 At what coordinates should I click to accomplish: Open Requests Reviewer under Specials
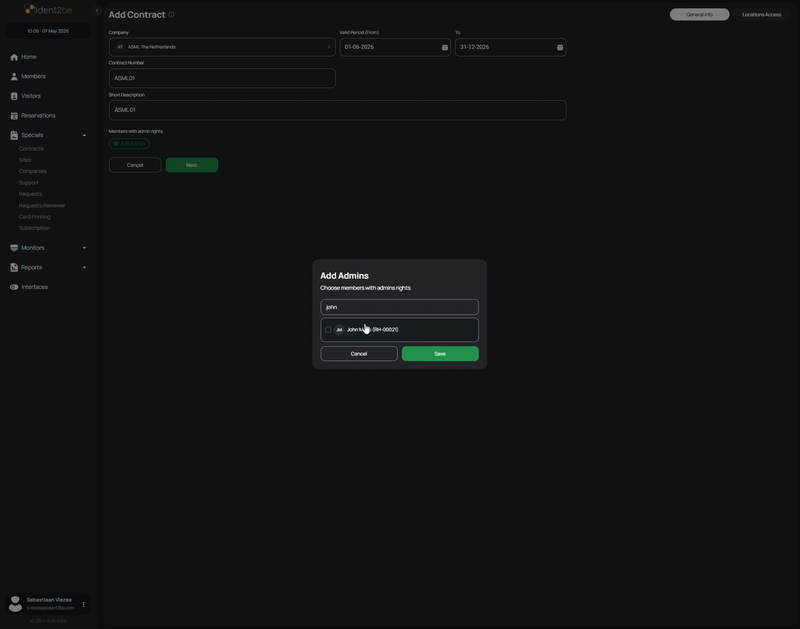[42, 206]
